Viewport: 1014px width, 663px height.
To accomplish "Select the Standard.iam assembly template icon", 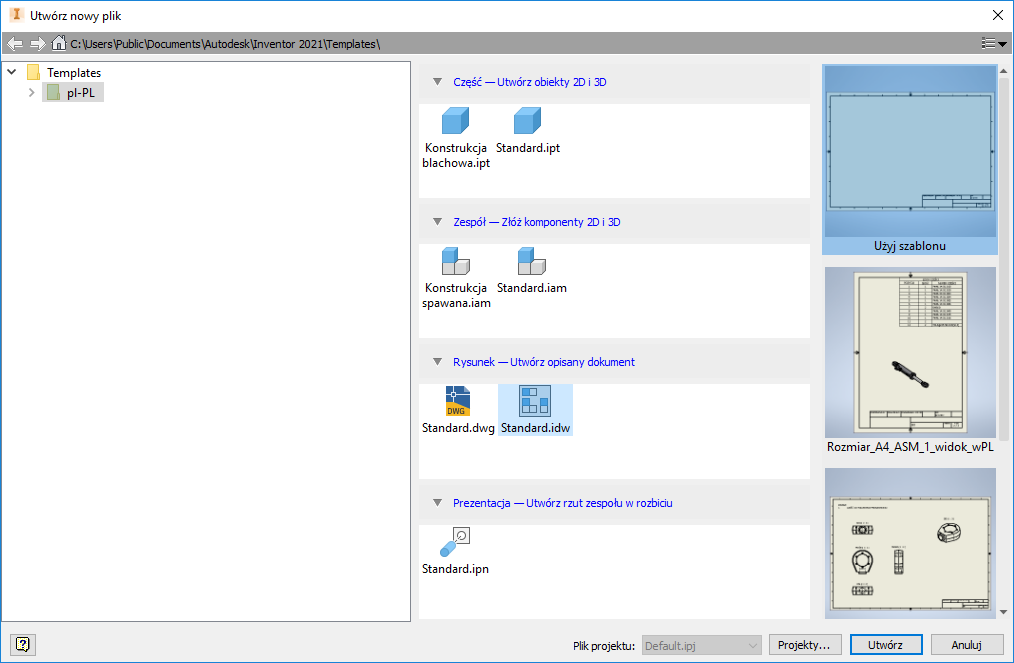I will (532, 261).
